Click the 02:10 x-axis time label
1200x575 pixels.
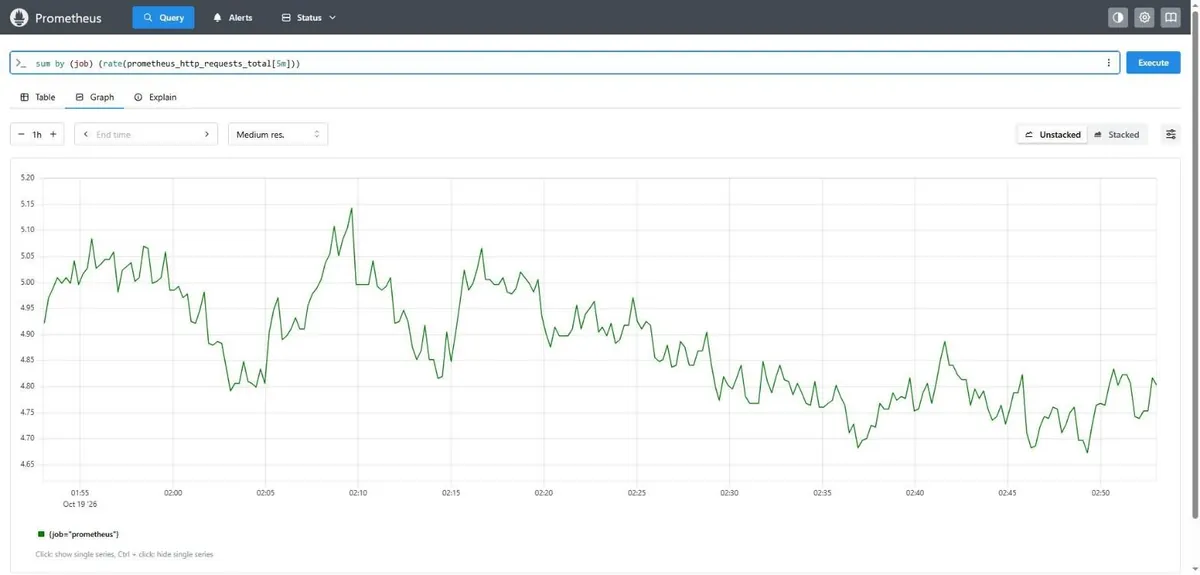(358, 493)
